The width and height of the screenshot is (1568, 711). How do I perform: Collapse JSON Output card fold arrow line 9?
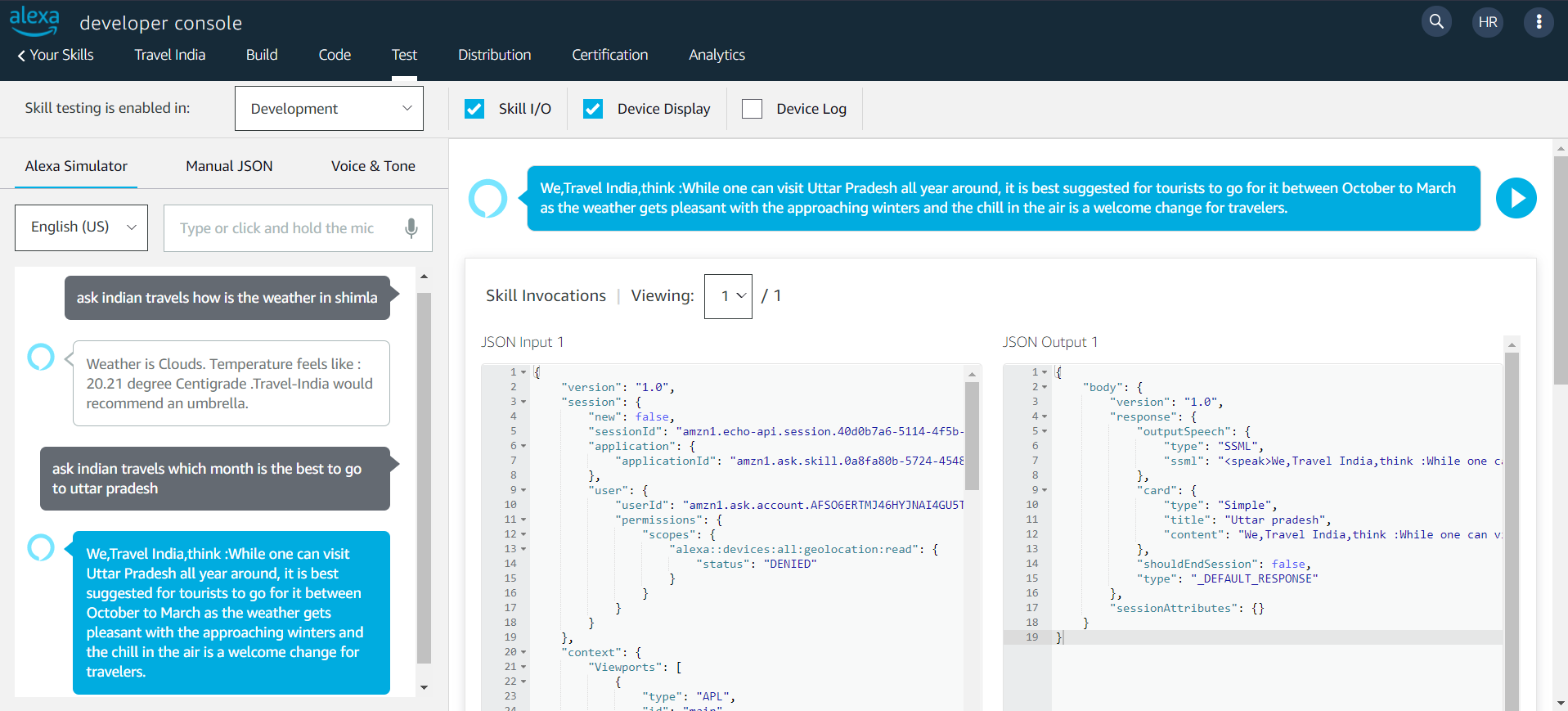(x=1045, y=490)
